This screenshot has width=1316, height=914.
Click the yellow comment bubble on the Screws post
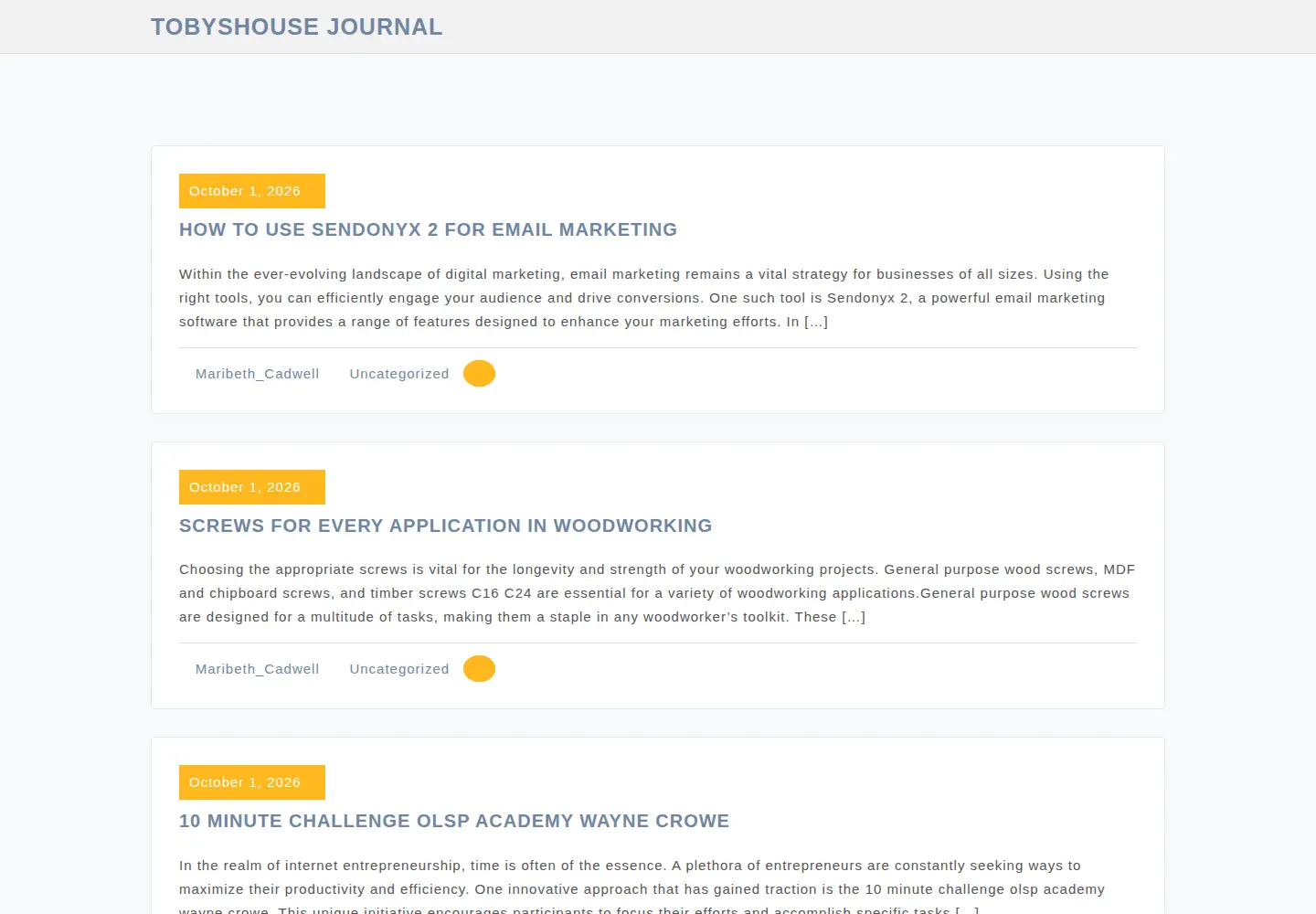click(x=479, y=669)
